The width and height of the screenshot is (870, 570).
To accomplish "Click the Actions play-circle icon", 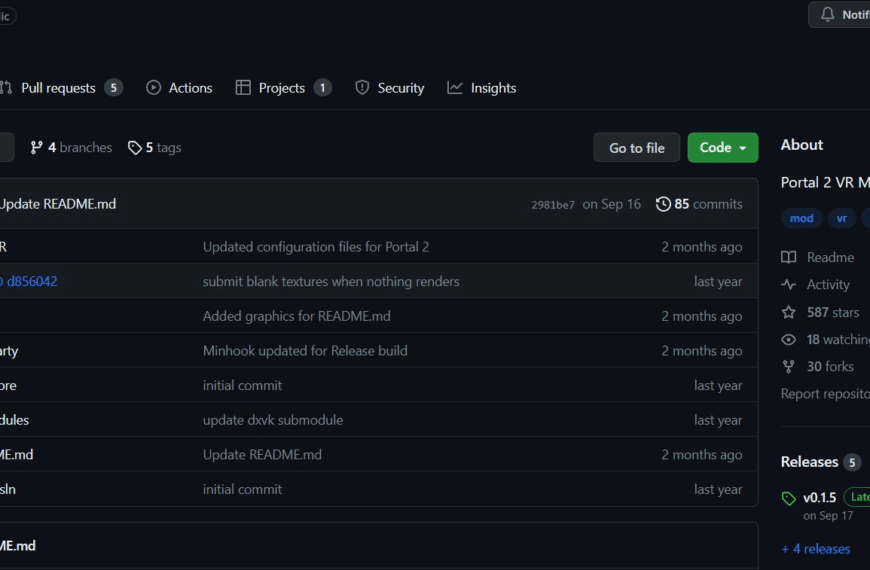I will 153,88.
